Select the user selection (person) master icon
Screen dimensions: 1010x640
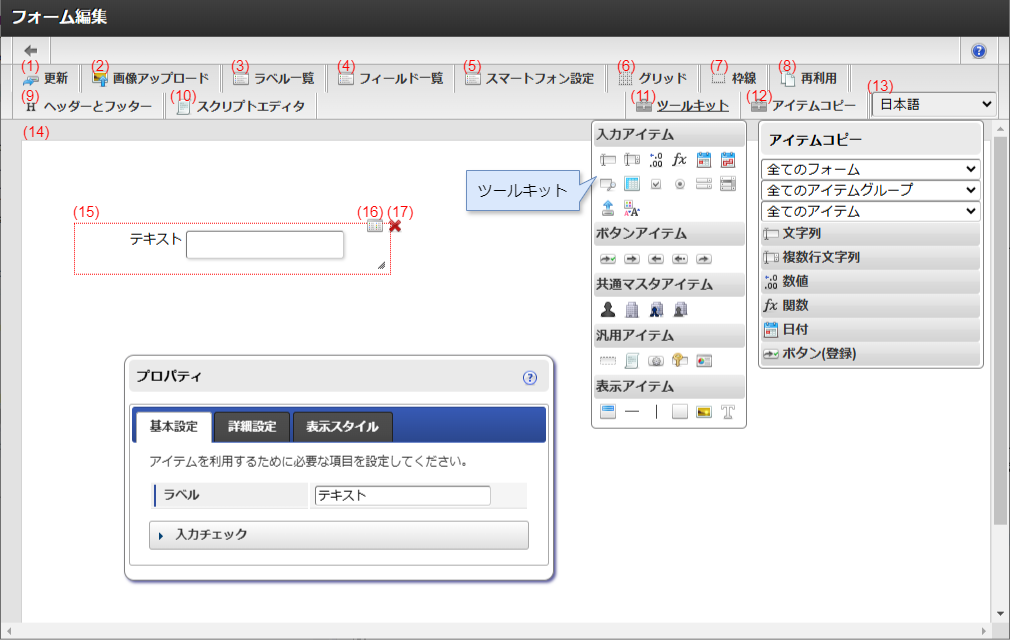click(x=607, y=310)
